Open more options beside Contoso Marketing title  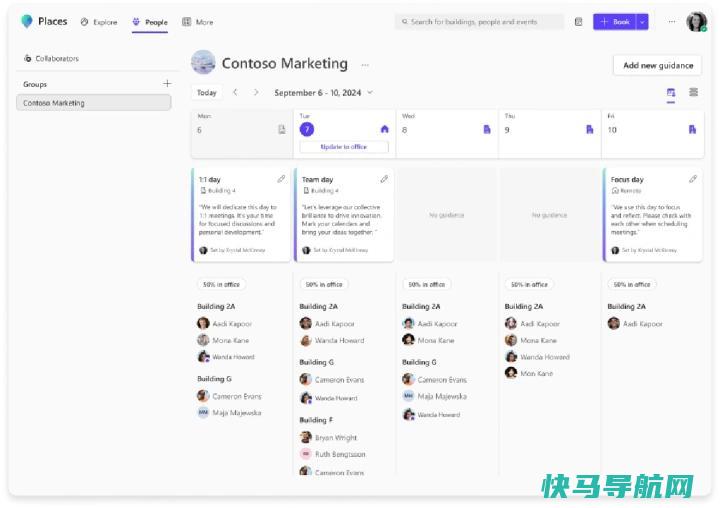tap(365, 65)
